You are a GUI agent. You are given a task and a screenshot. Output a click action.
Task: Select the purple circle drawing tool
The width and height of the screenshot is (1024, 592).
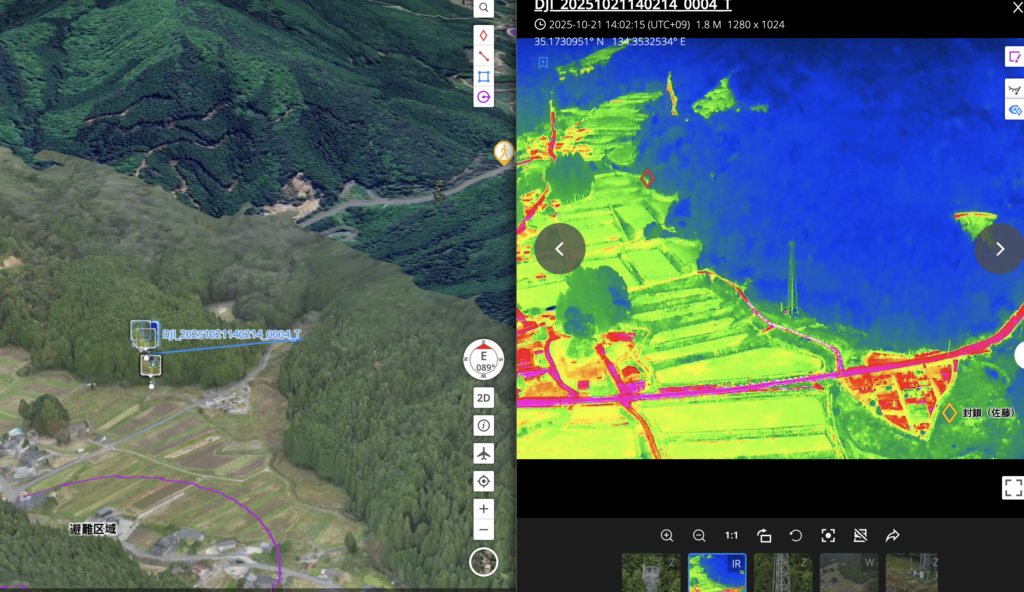[x=483, y=97]
